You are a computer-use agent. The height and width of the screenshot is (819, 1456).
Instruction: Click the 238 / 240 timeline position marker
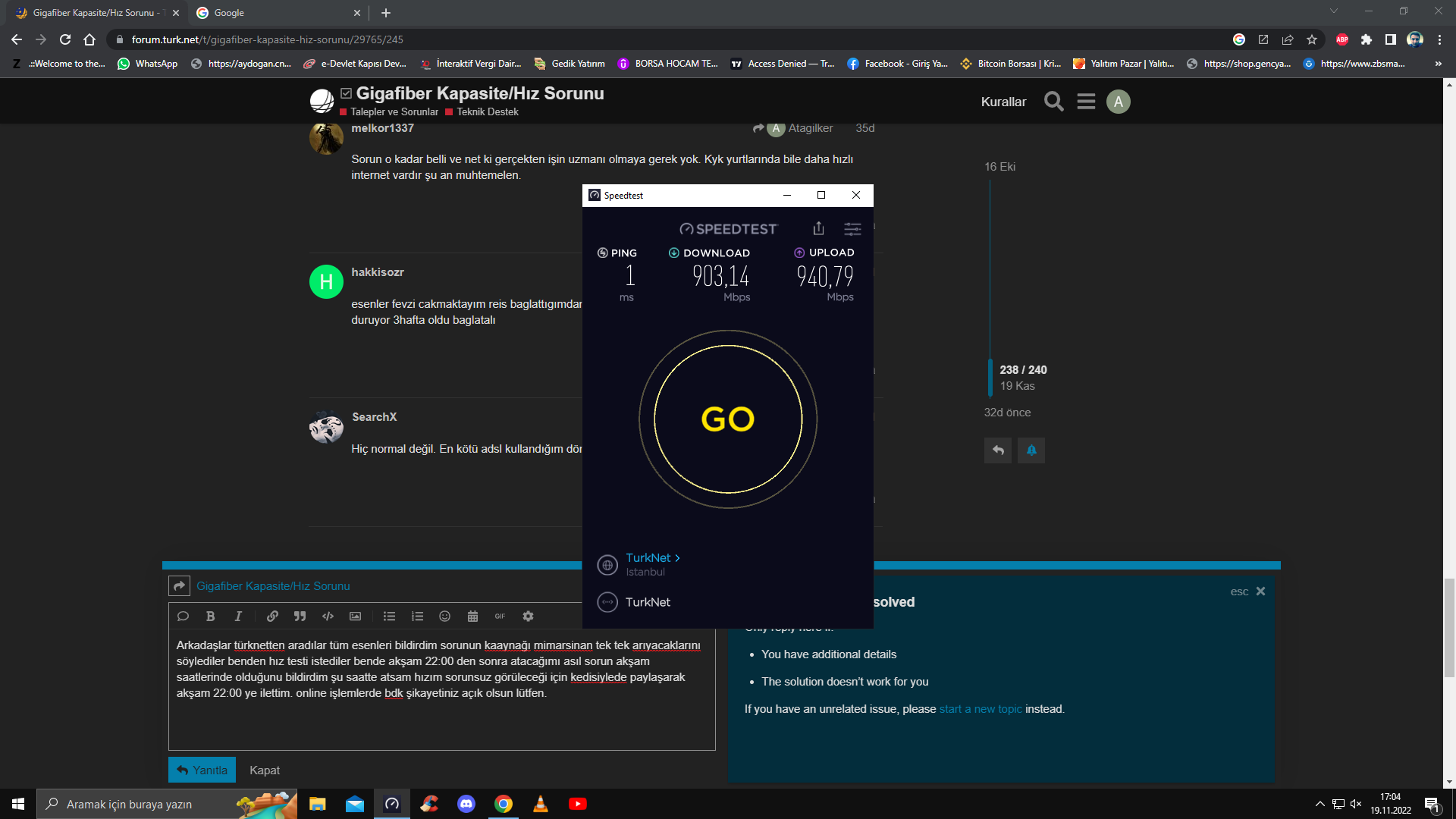(x=1023, y=370)
